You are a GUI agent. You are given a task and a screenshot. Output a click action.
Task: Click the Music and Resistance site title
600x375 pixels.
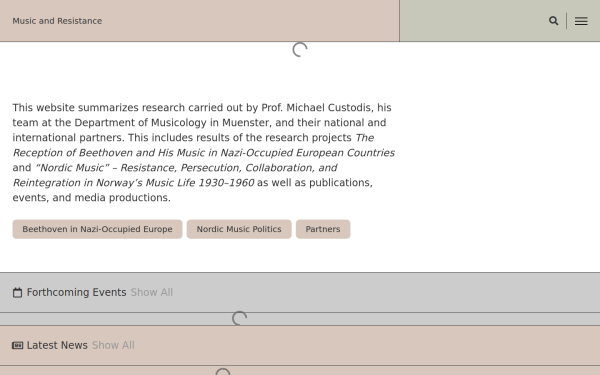click(x=57, y=21)
